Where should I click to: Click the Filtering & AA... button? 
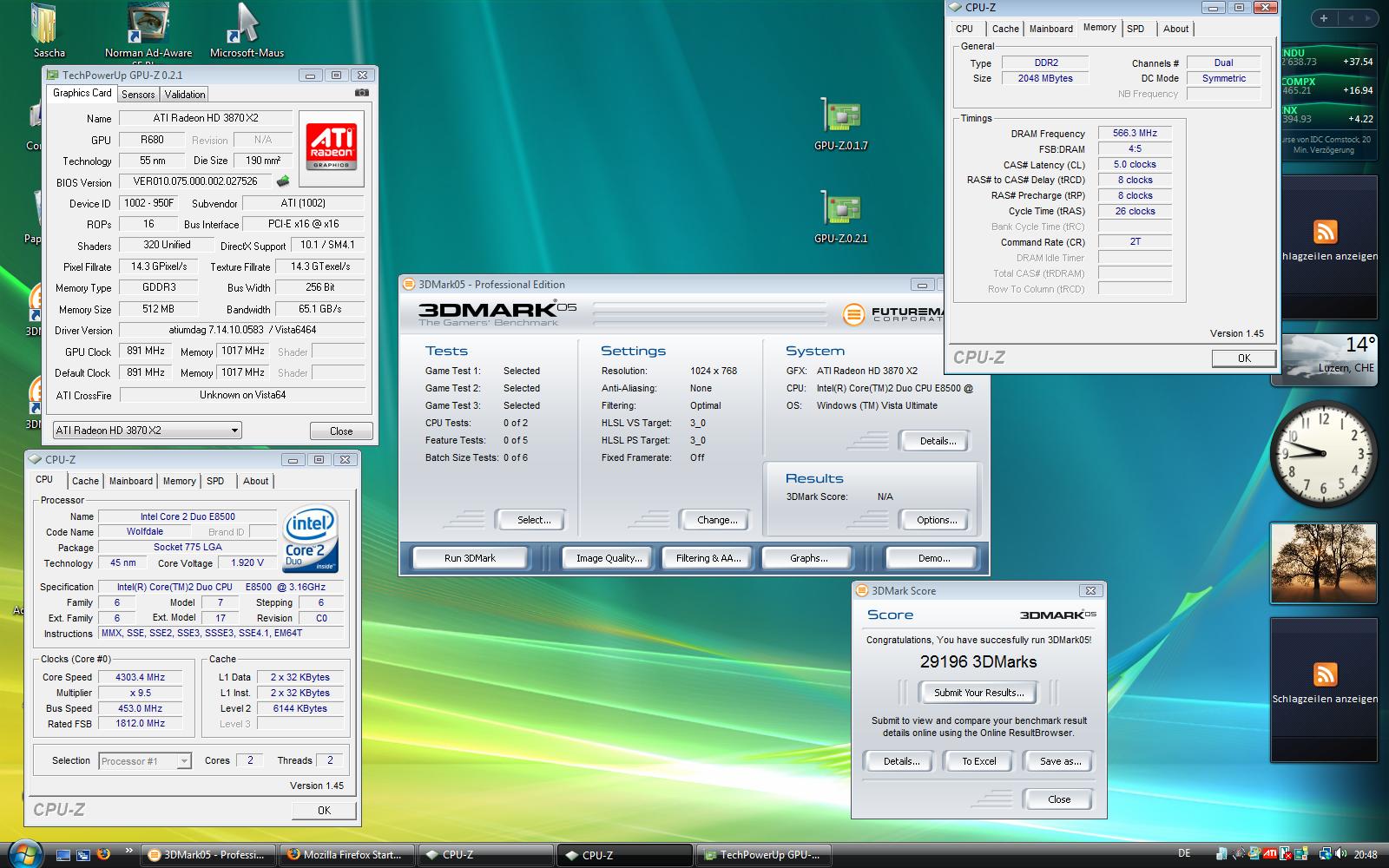click(x=708, y=558)
